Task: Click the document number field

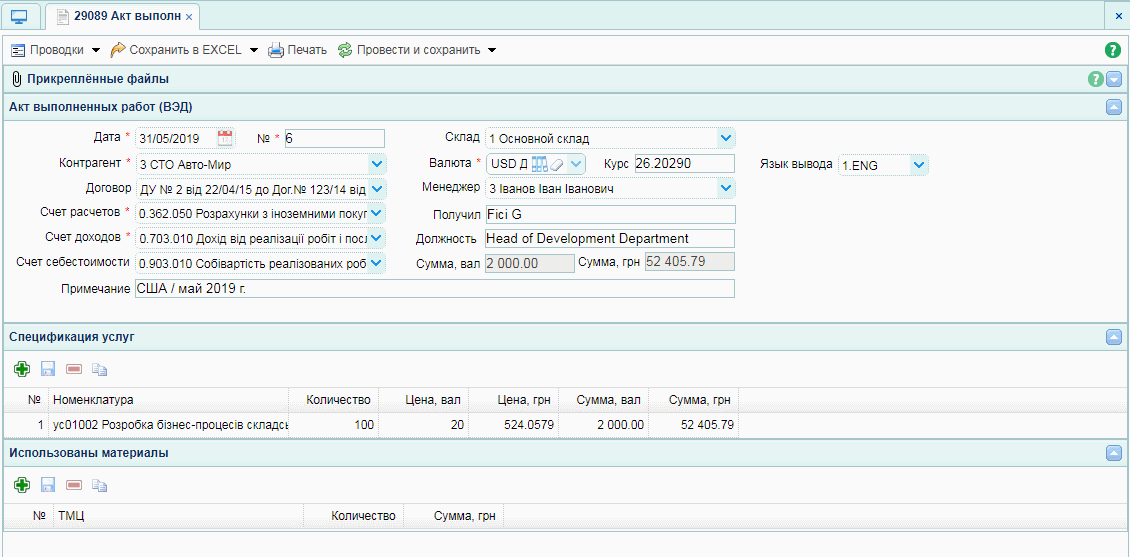Action: [x=334, y=138]
